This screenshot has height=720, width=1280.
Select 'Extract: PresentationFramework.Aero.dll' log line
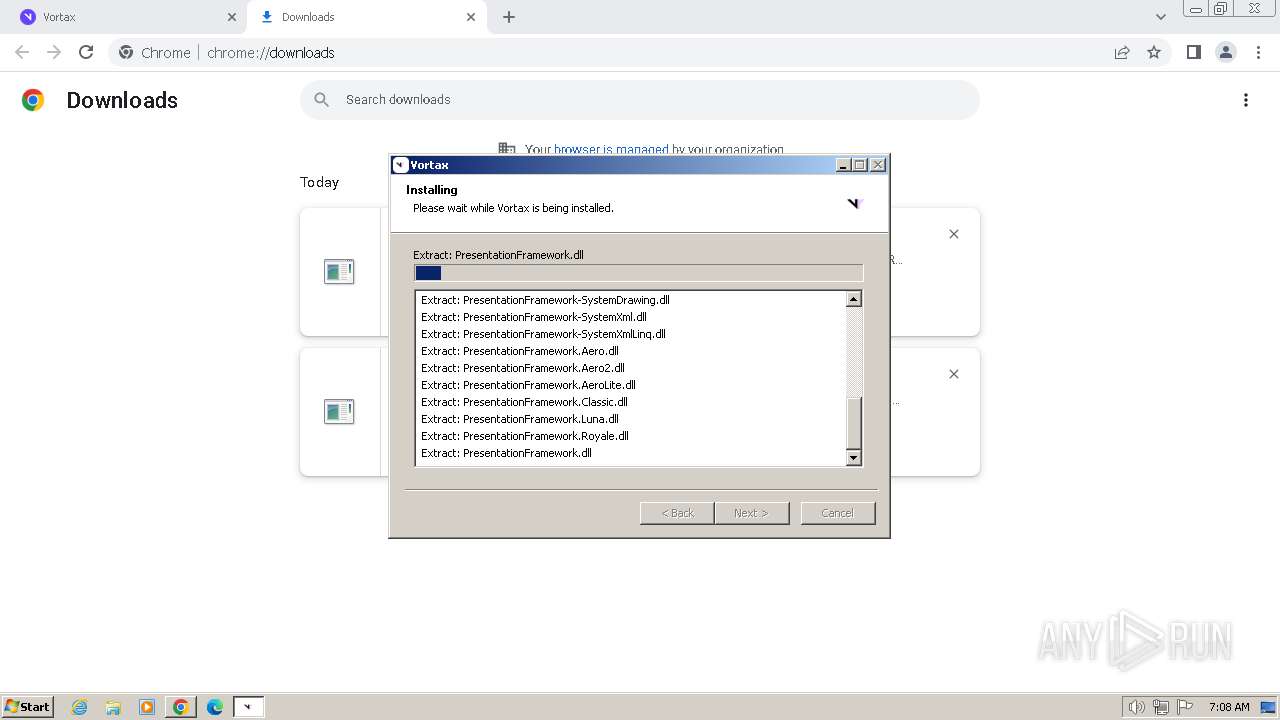pos(520,351)
